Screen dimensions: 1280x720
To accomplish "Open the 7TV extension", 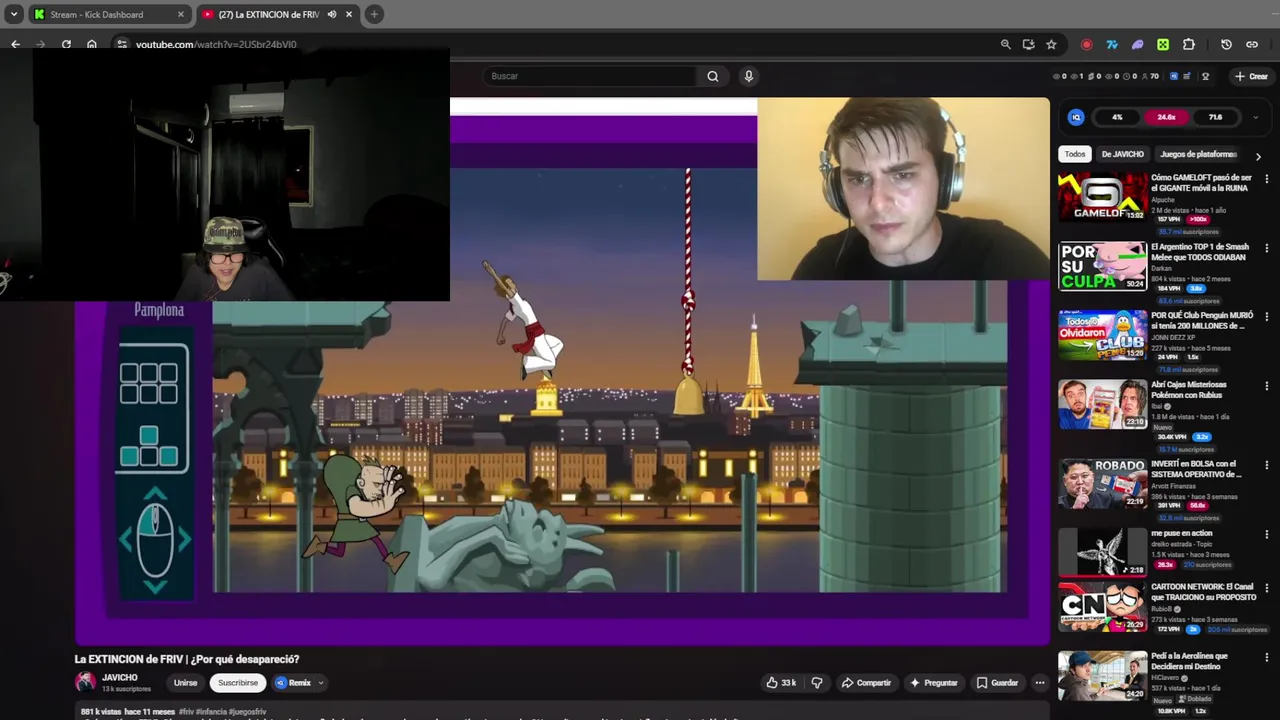I will [x=1111, y=44].
